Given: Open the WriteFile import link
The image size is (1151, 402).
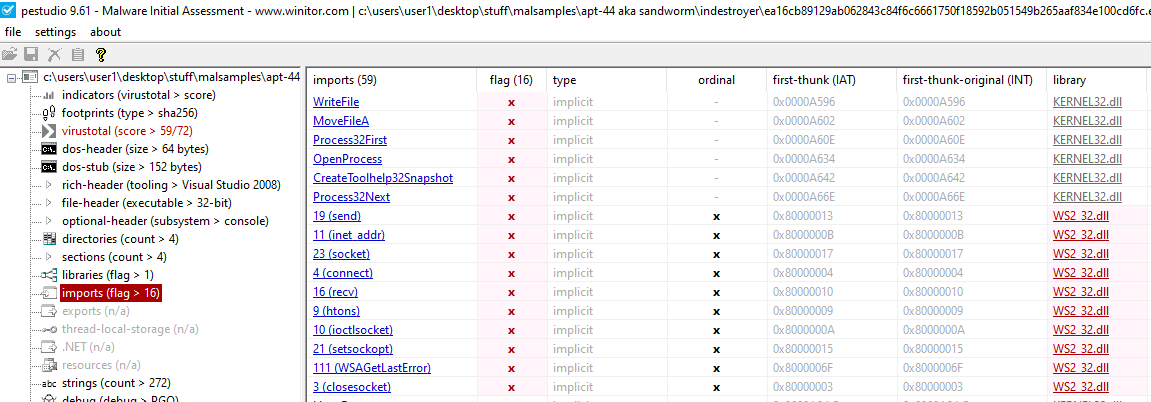Looking at the screenshot, I should click(335, 102).
